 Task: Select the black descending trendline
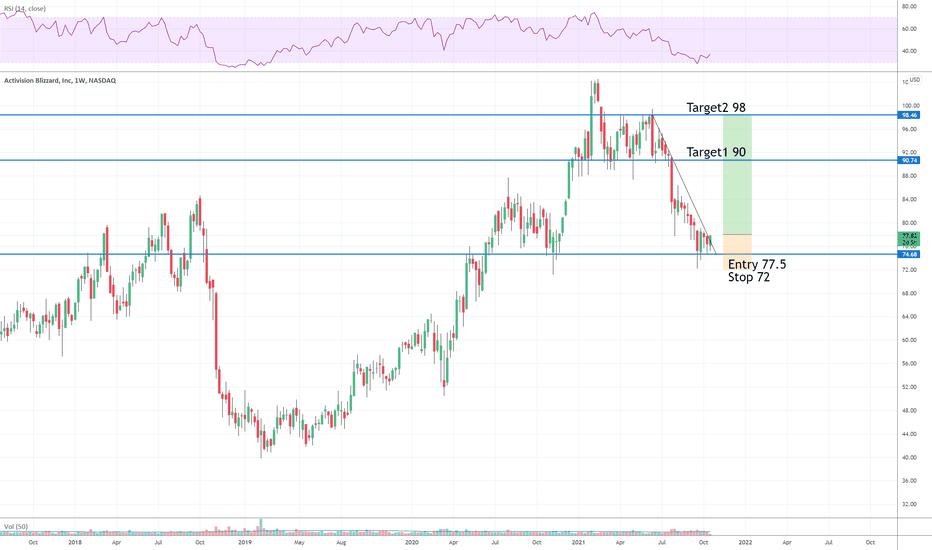685,184
